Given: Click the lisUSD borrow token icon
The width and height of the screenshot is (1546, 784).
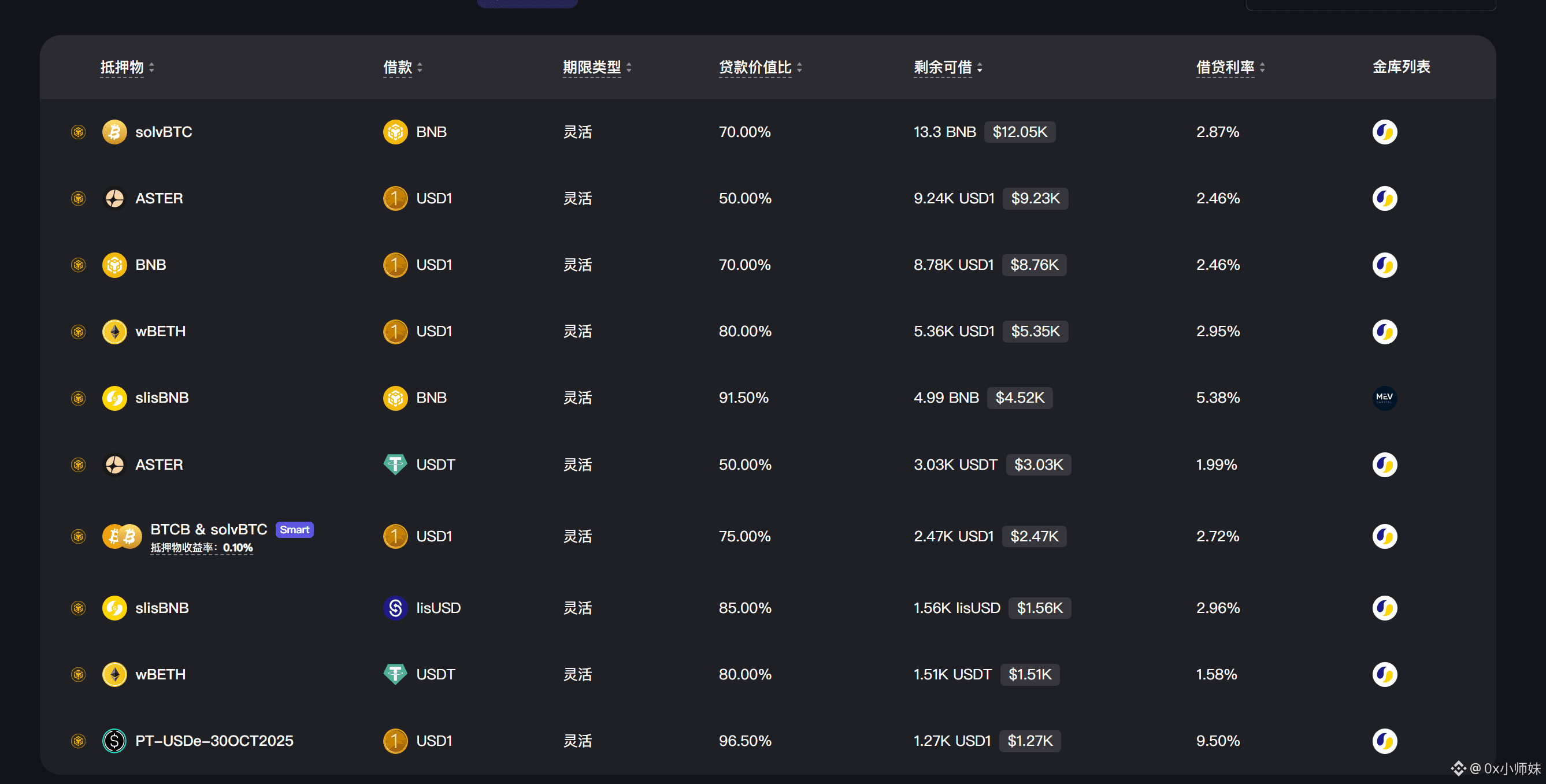Looking at the screenshot, I should [x=395, y=608].
